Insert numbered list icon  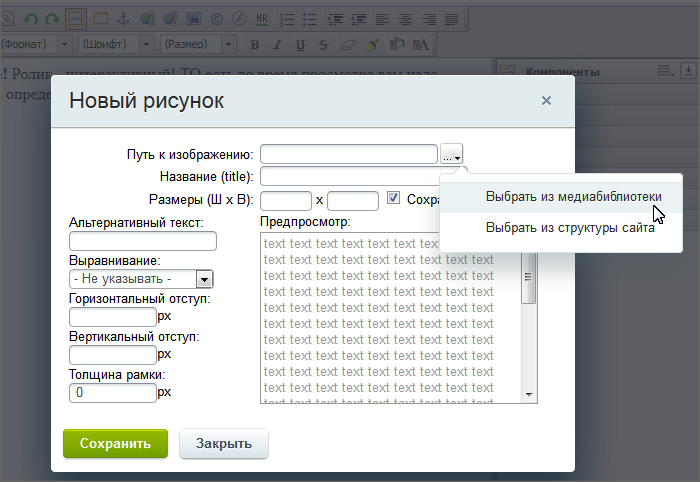[287, 19]
